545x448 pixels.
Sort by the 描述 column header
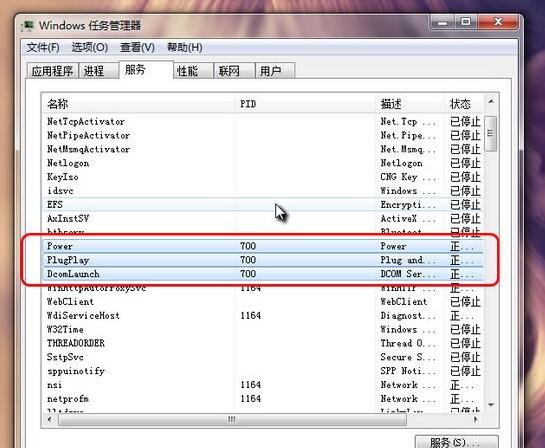coord(411,104)
